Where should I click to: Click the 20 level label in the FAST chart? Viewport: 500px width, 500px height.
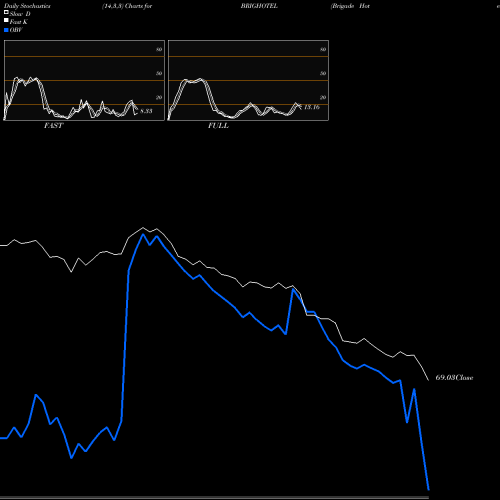click(x=159, y=97)
